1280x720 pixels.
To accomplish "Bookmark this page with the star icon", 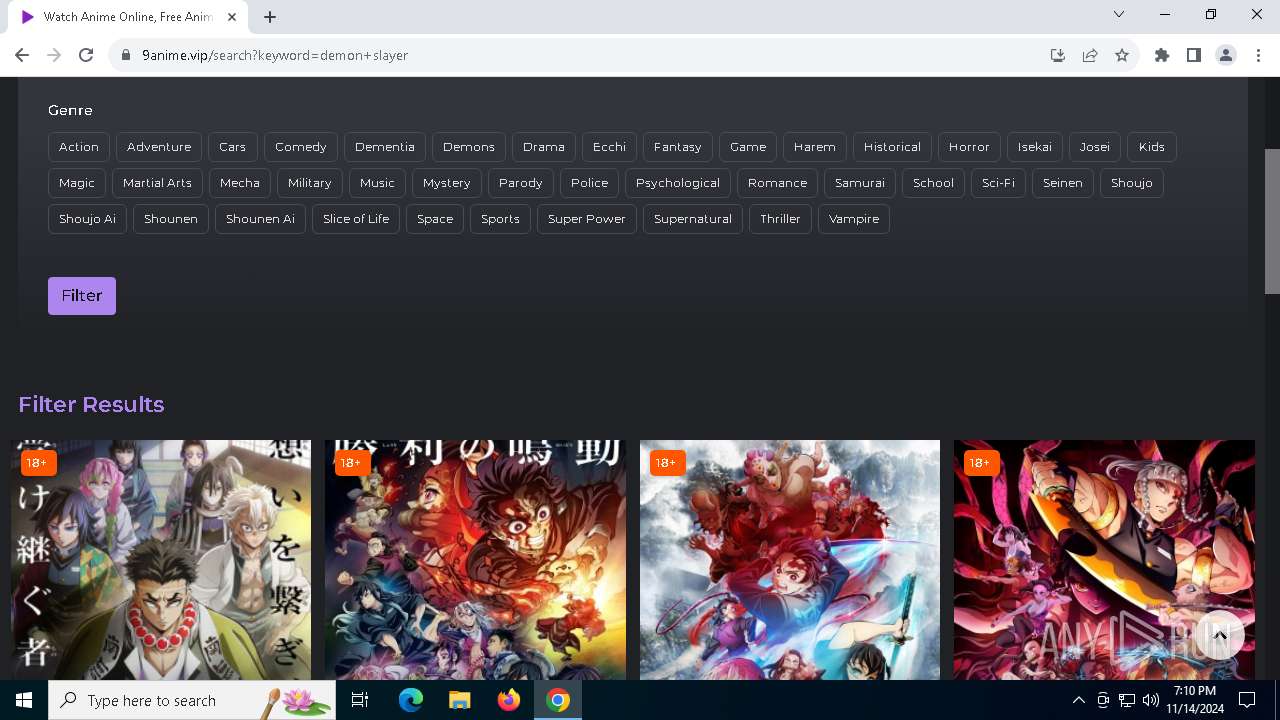I will [x=1122, y=55].
